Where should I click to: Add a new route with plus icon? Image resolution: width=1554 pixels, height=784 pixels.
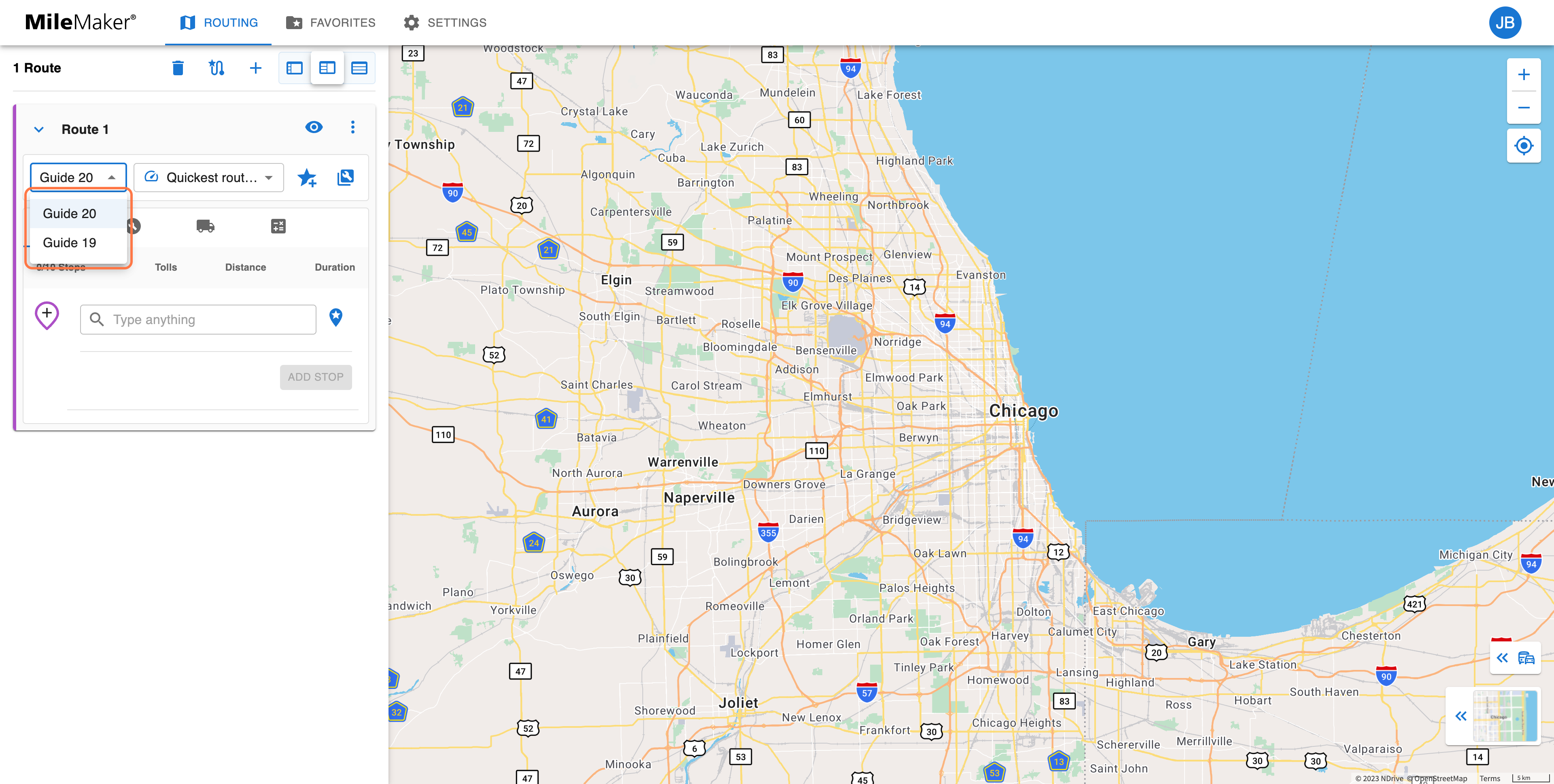click(x=256, y=68)
